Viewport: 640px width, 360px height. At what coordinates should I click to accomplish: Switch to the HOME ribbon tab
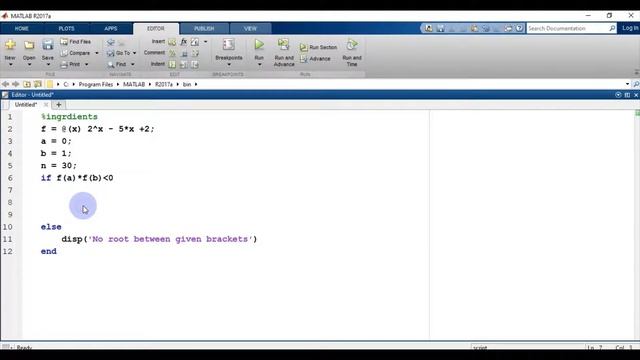point(22,29)
